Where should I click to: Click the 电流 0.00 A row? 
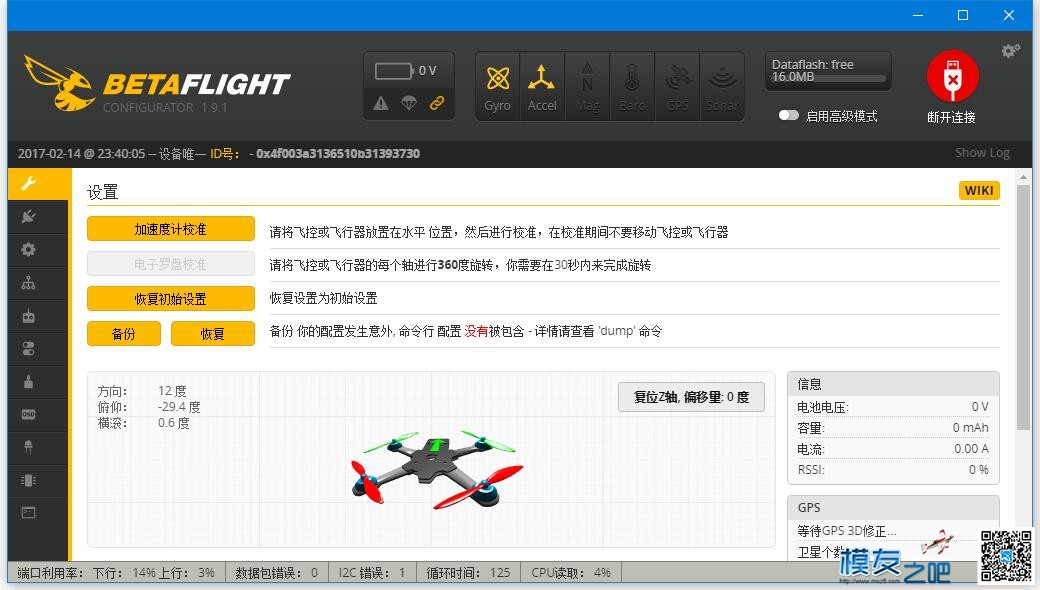point(893,449)
